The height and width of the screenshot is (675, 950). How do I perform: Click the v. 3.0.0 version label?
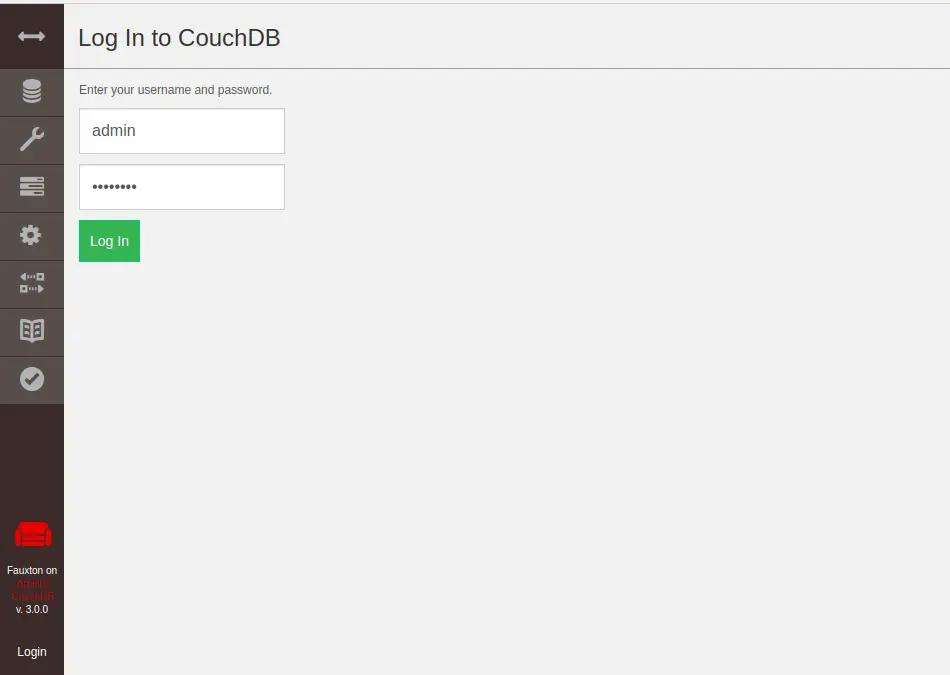pyautogui.click(x=32, y=609)
